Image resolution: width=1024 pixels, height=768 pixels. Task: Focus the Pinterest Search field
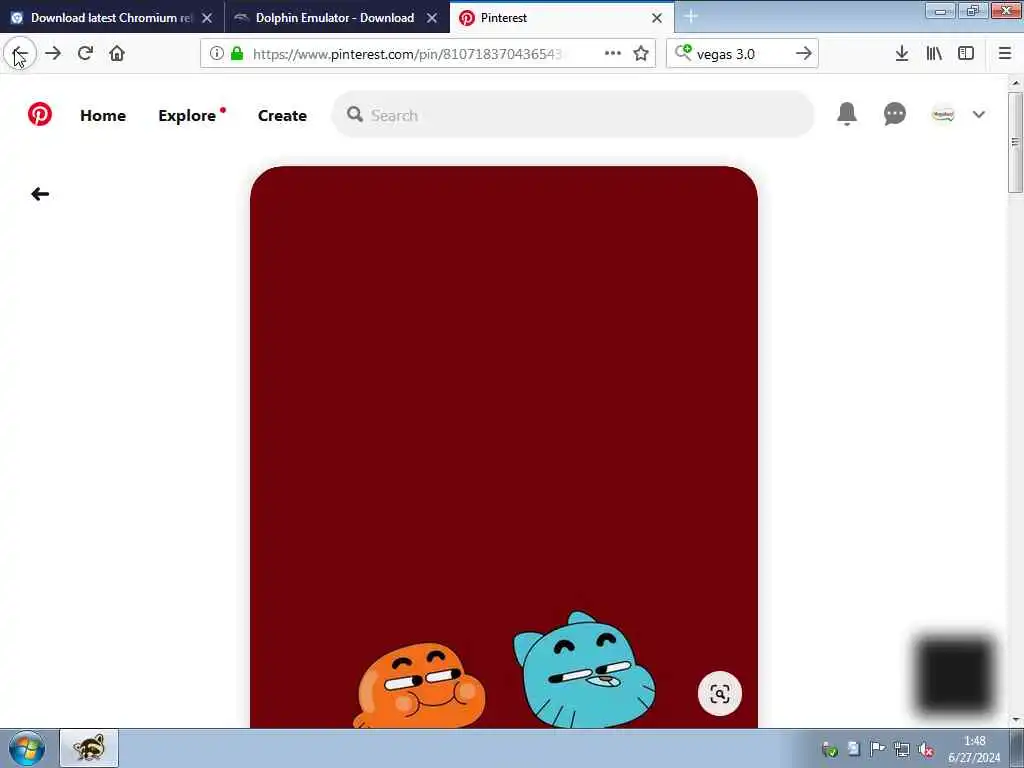[573, 115]
